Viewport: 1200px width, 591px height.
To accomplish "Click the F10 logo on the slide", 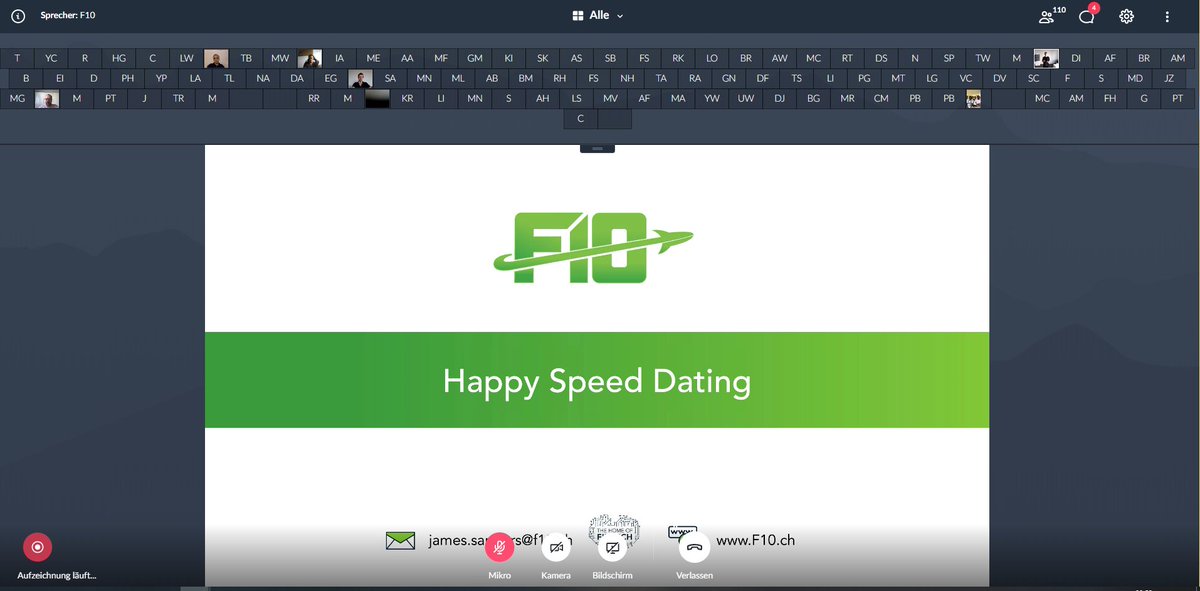I will (x=593, y=247).
